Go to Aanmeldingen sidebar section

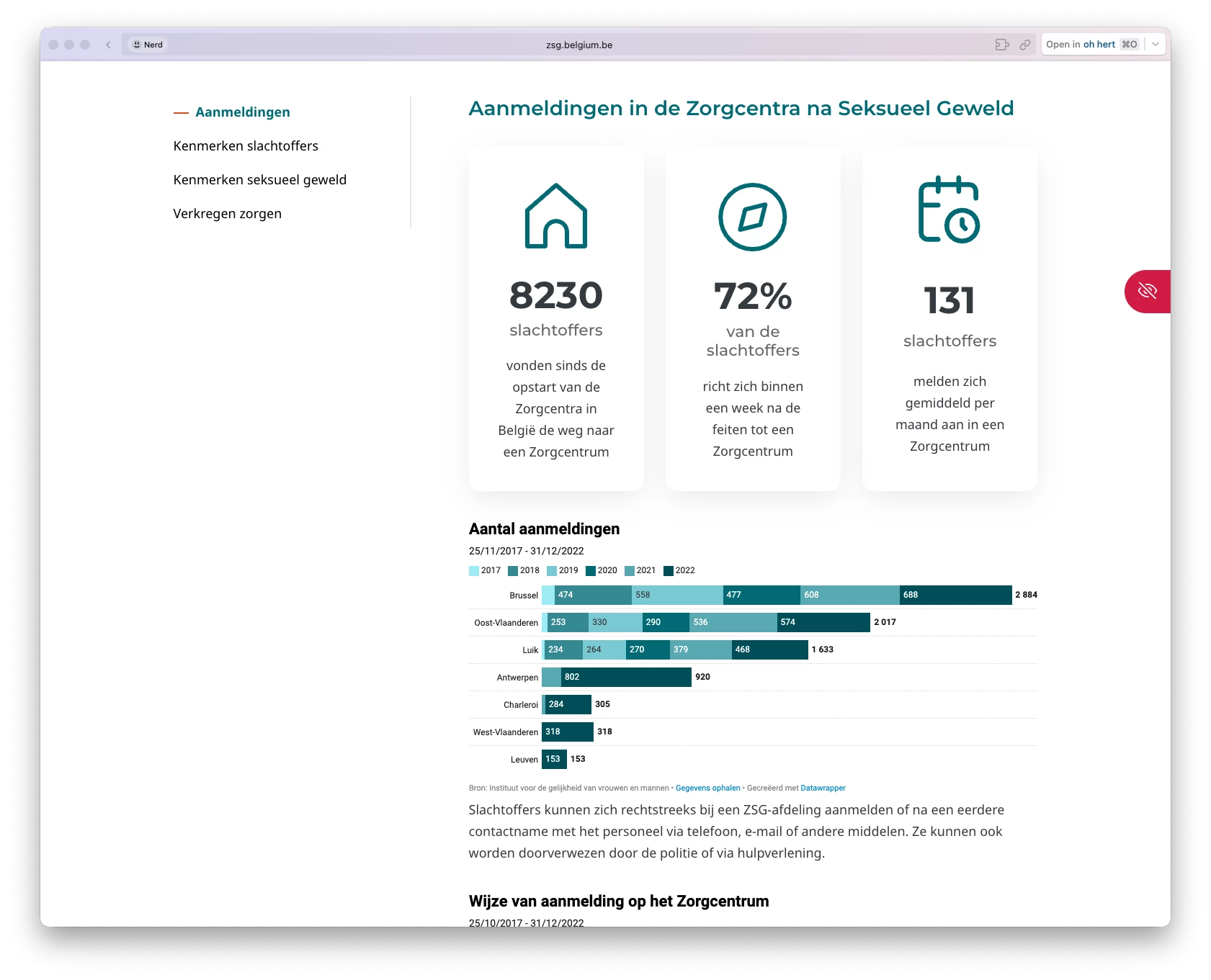point(242,112)
